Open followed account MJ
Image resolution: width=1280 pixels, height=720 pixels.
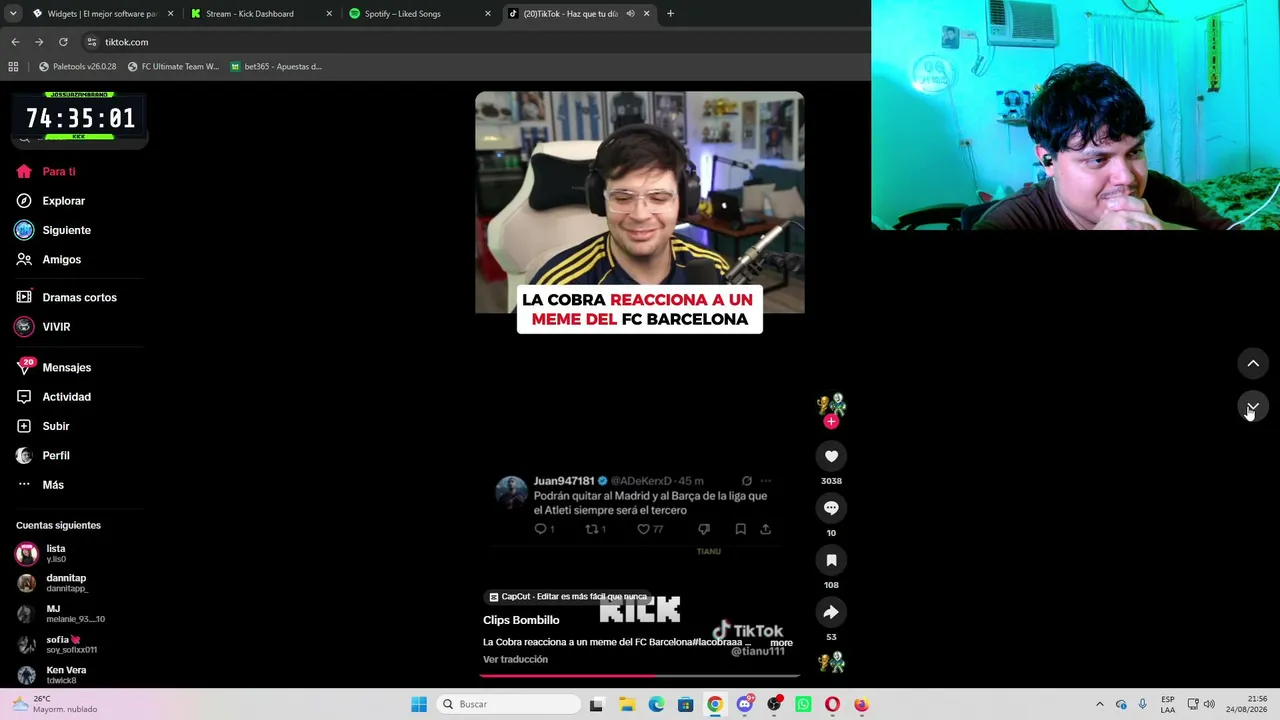pos(61,613)
